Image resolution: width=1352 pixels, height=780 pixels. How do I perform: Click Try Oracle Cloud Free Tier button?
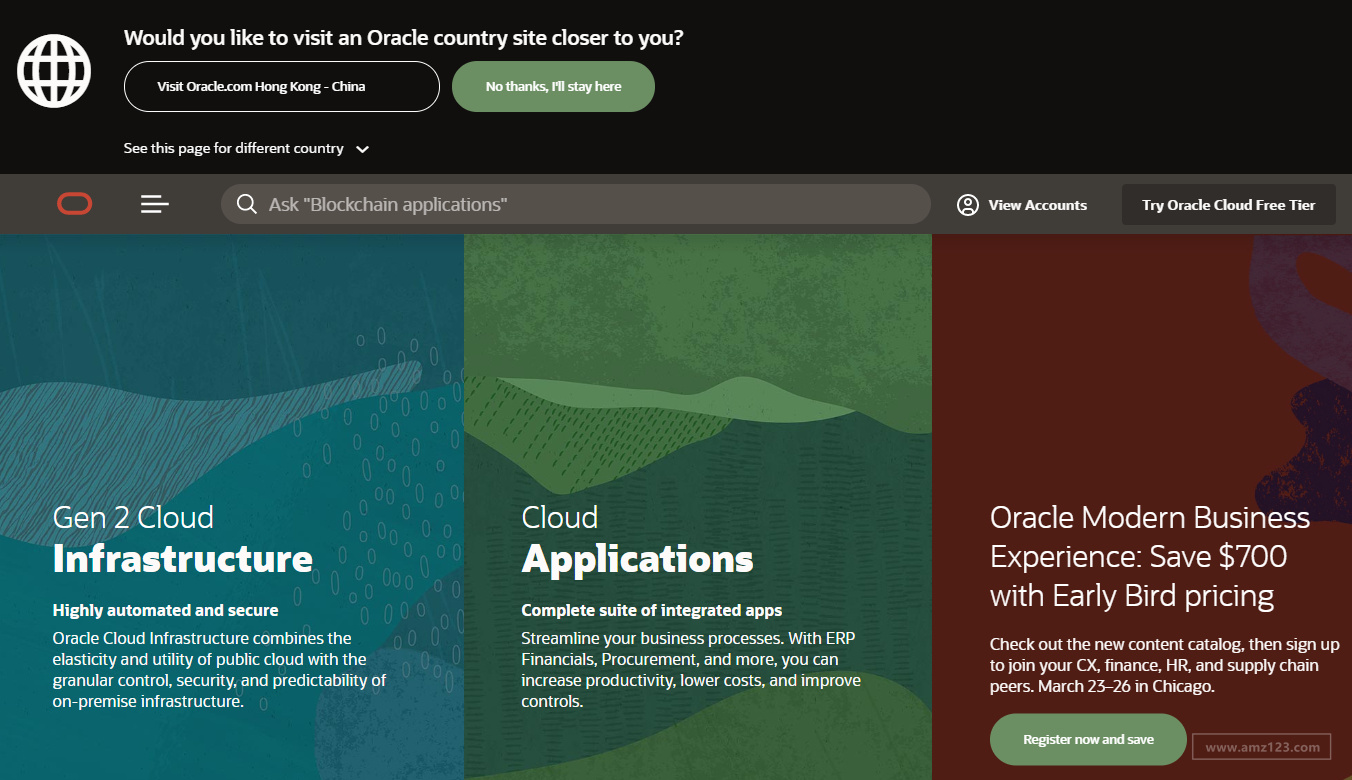click(x=1229, y=205)
